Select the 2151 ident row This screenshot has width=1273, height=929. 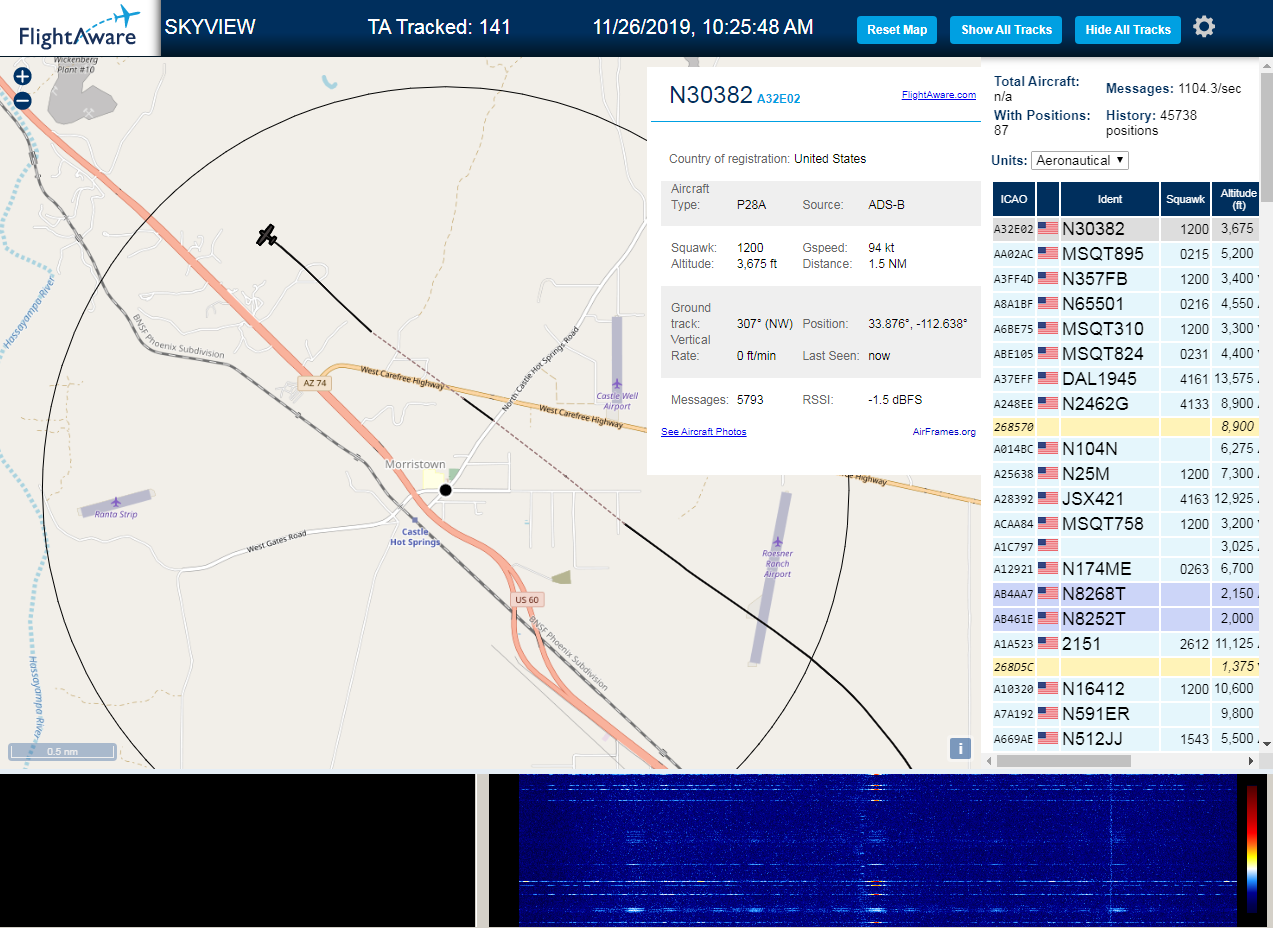tap(1126, 644)
